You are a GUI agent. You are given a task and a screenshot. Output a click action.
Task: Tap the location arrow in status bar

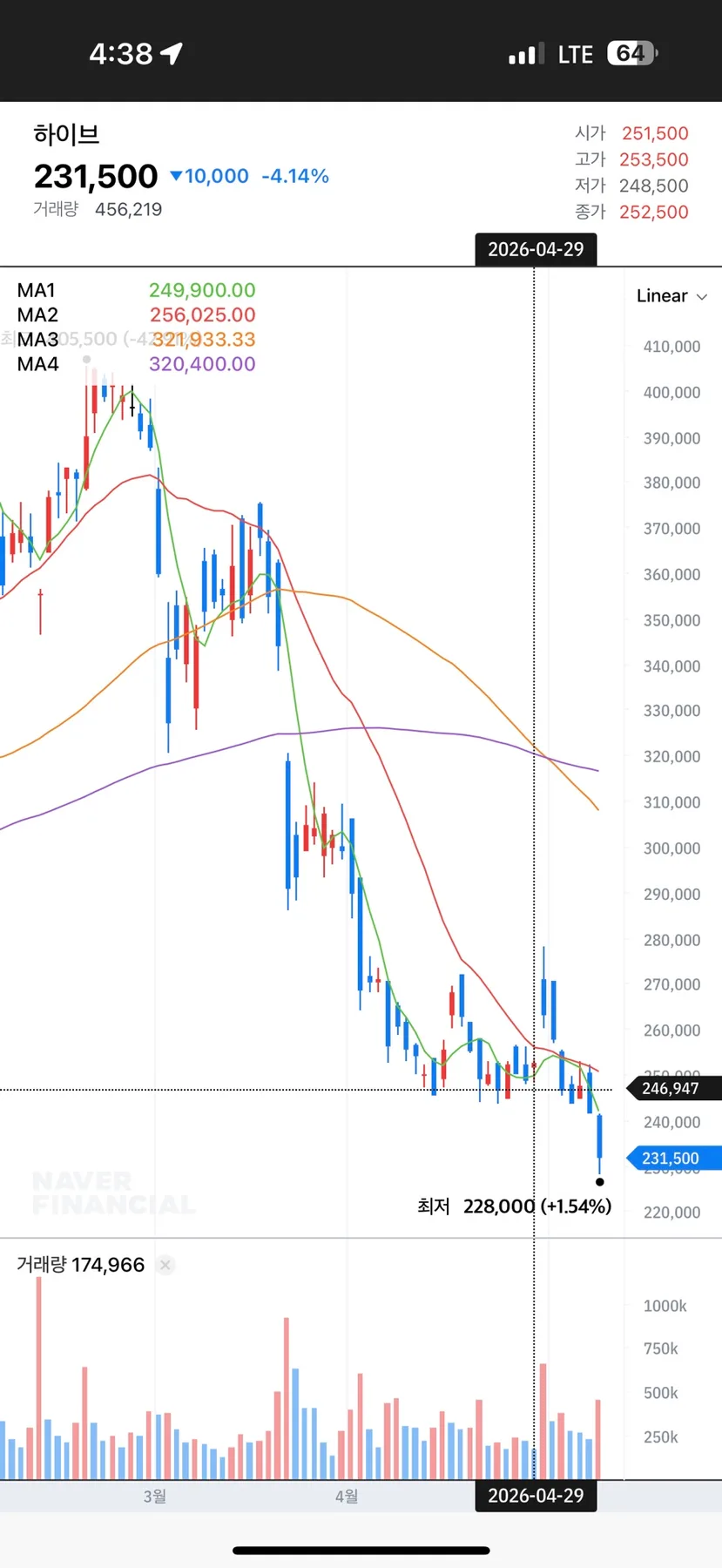point(172,54)
